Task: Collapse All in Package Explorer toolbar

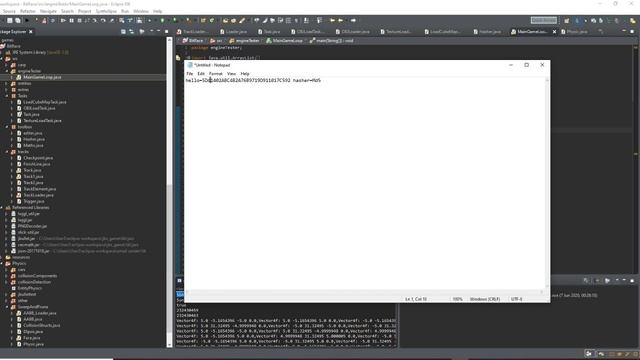Action: [x=123, y=31]
